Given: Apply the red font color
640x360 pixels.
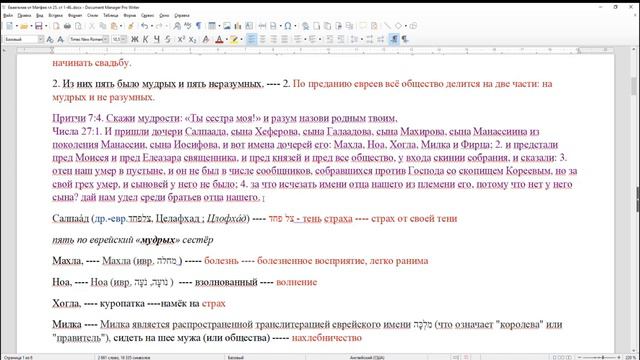Looking at the screenshot, I should tap(219, 39).
